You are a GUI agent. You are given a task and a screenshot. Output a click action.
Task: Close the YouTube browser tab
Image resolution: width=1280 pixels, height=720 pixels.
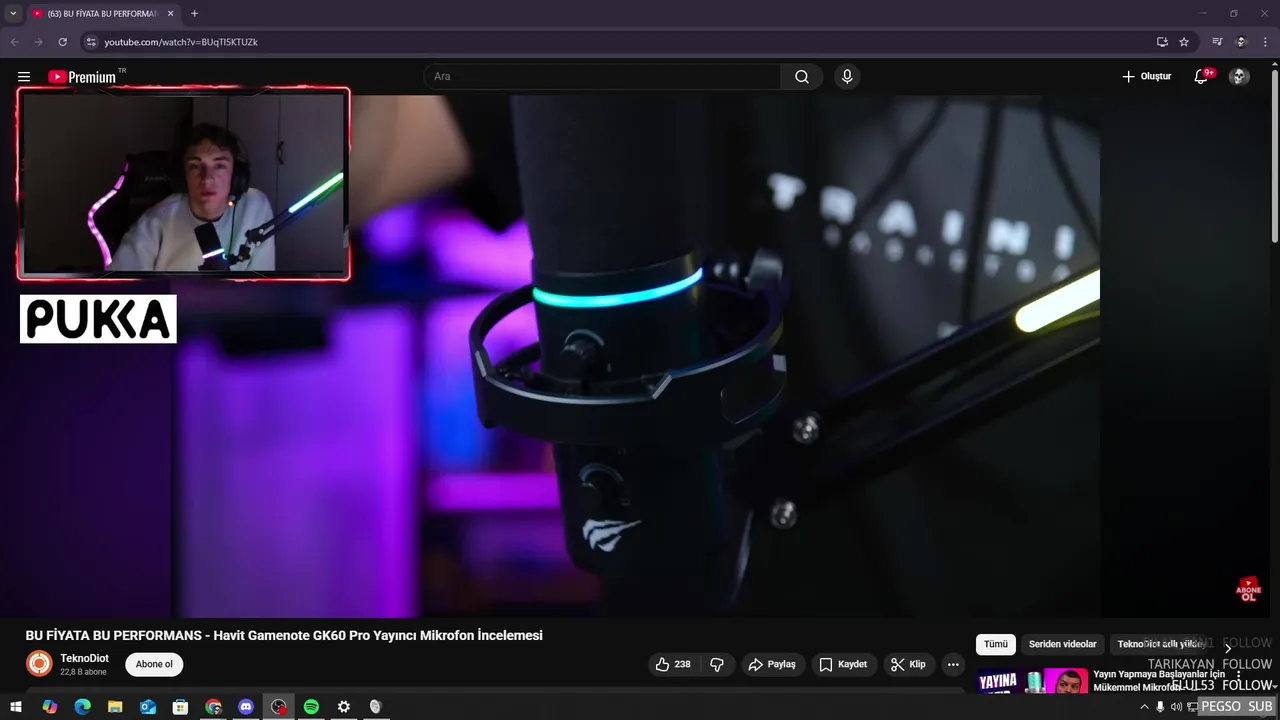coord(170,14)
